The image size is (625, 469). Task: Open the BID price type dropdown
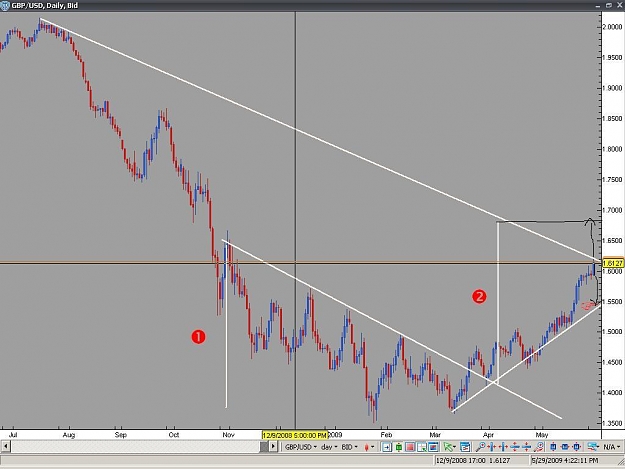[x=350, y=447]
